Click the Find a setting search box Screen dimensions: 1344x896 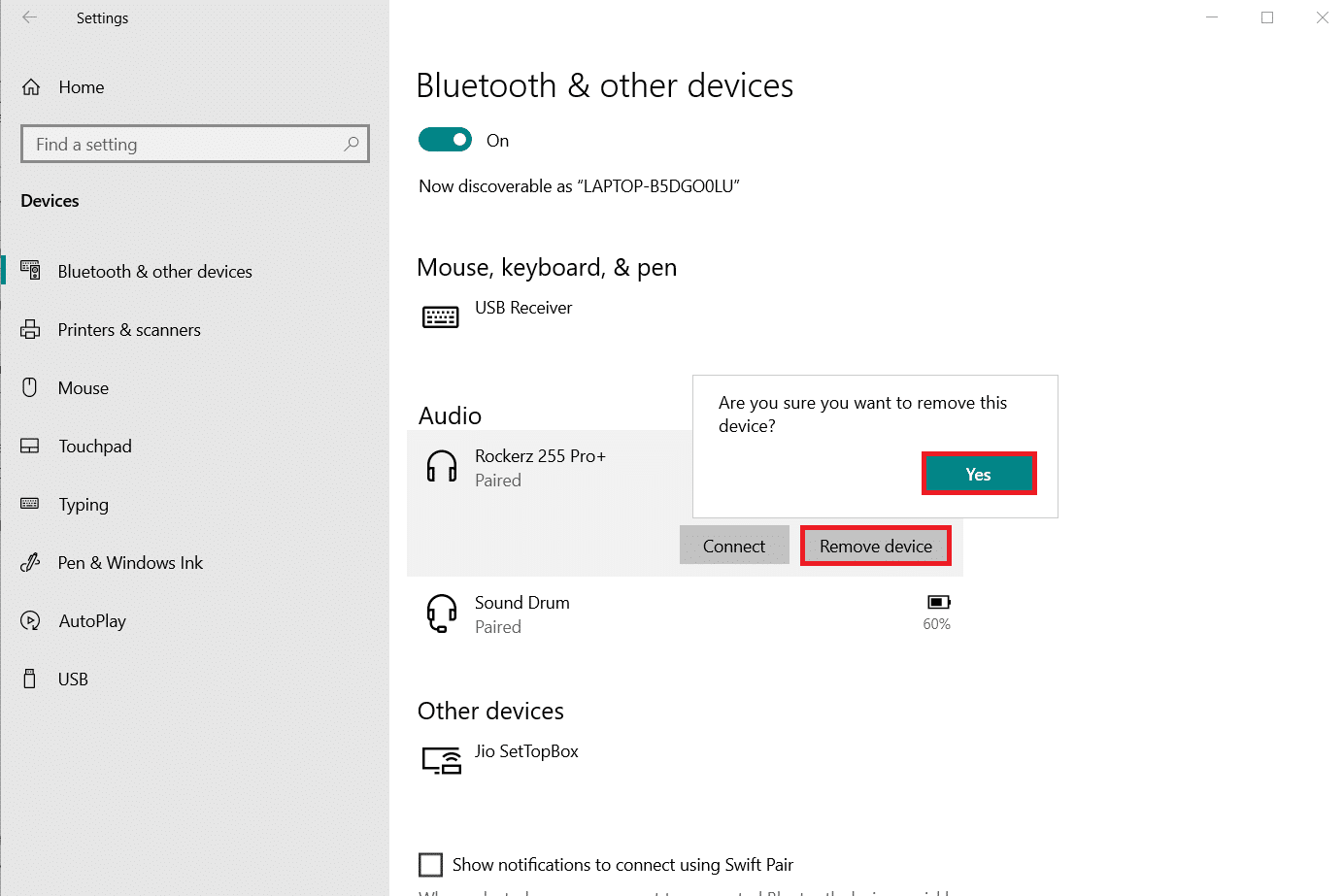point(195,144)
